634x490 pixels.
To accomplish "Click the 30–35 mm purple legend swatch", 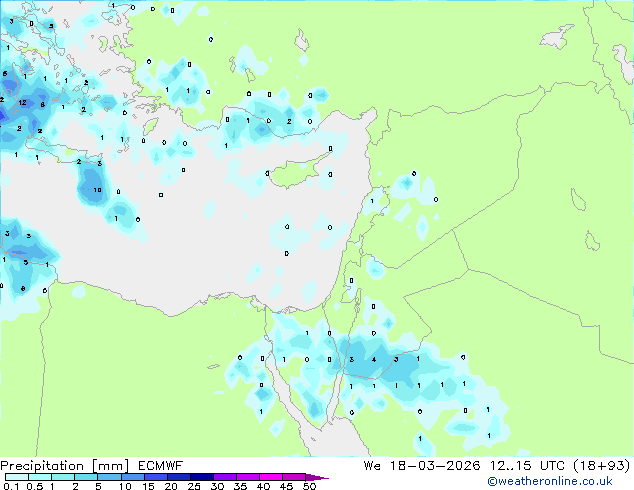I will [225, 477].
